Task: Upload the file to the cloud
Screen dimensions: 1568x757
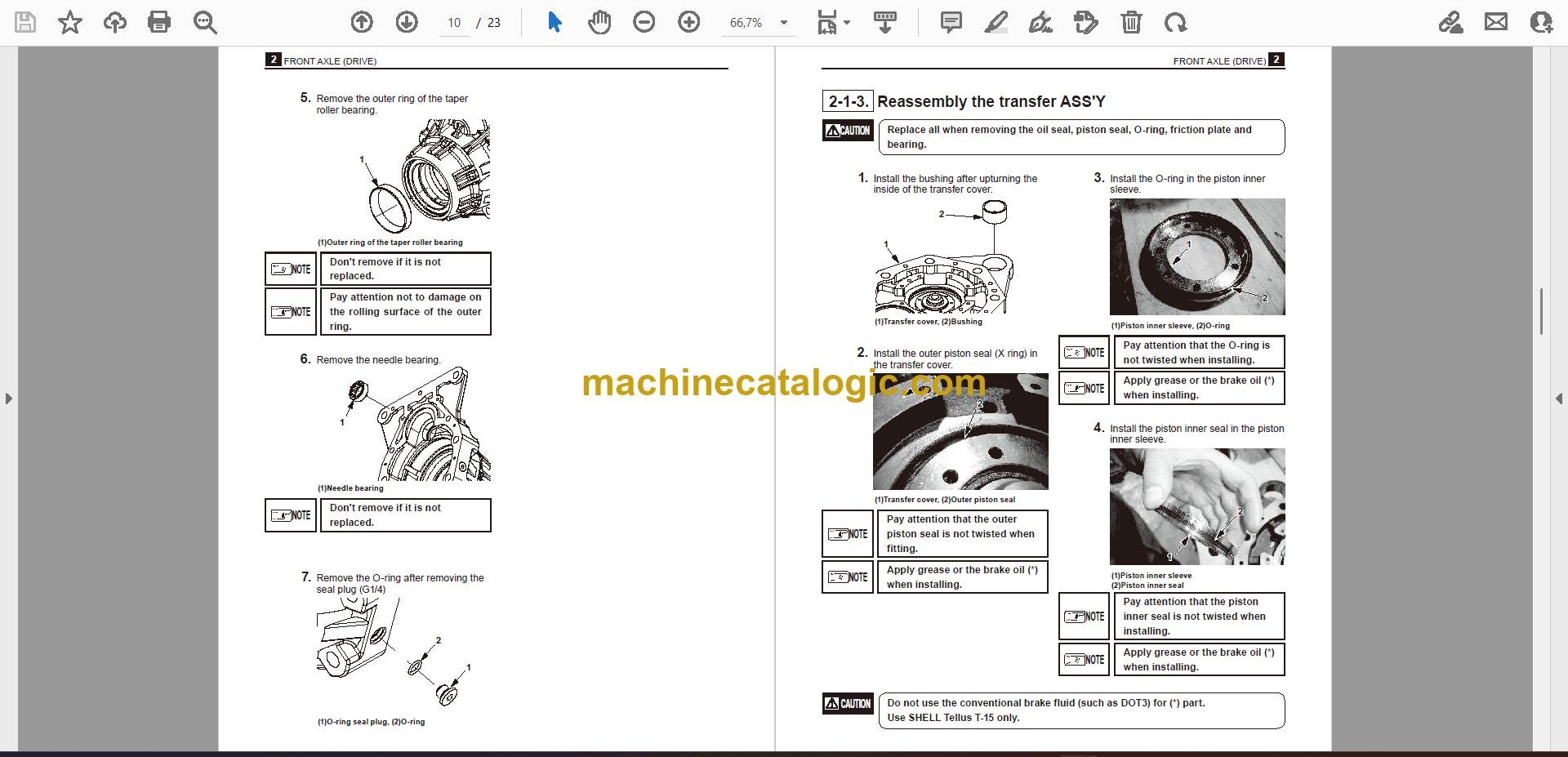Action: (115, 22)
